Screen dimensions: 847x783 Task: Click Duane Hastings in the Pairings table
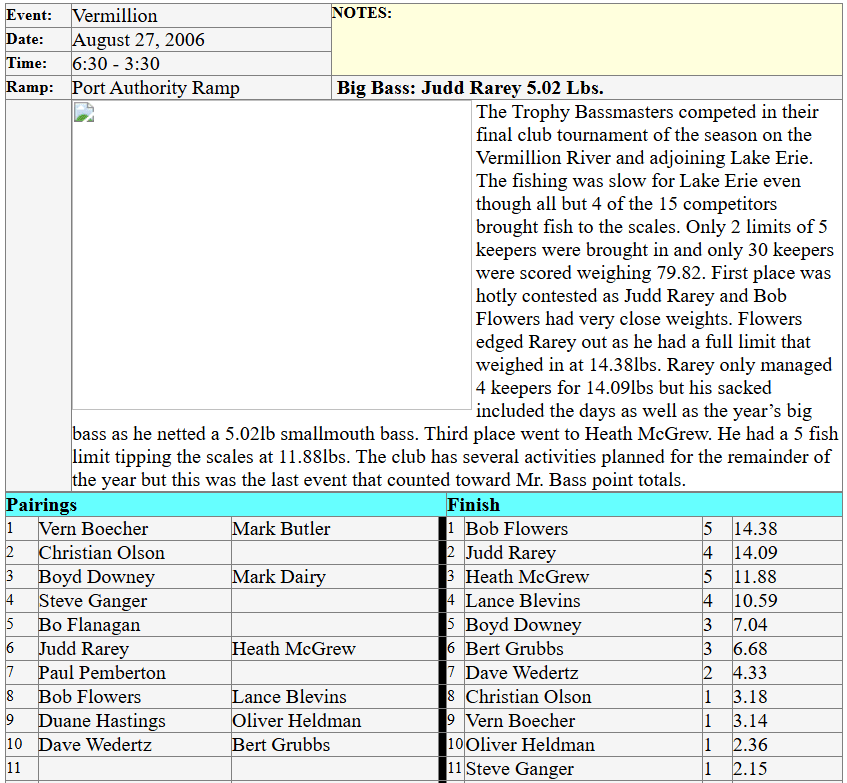(x=102, y=721)
